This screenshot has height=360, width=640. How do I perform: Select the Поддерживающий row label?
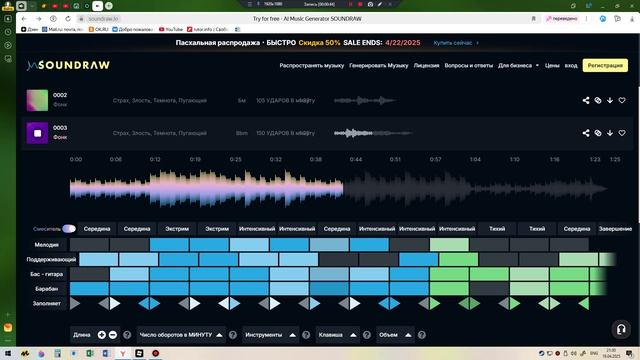tap(51, 260)
